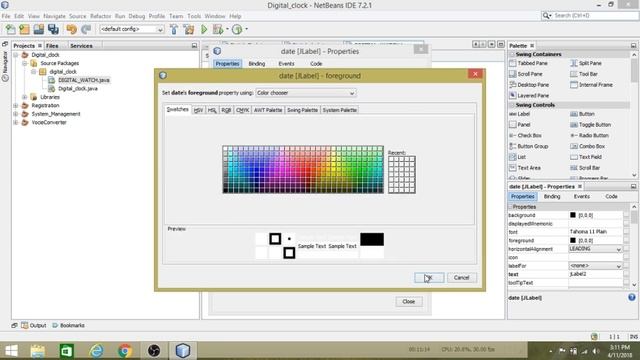The image size is (640, 360).
Task: Open Internet Explorer from the taskbar
Action: click(97, 351)
